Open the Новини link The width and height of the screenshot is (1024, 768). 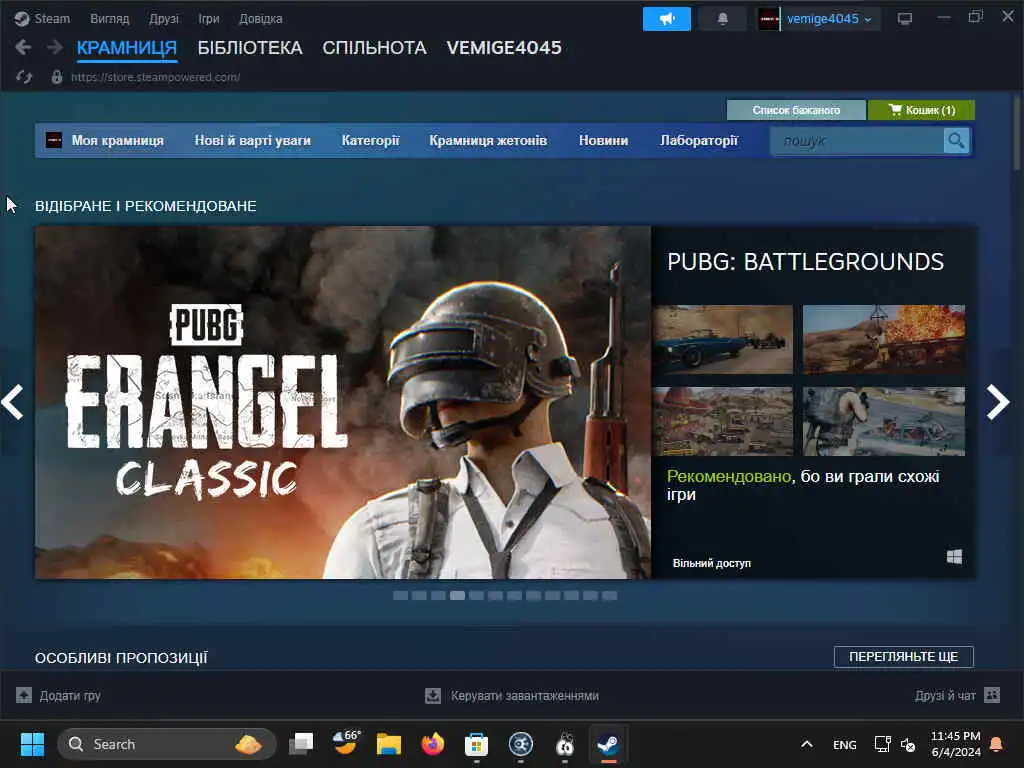point(603,140)
